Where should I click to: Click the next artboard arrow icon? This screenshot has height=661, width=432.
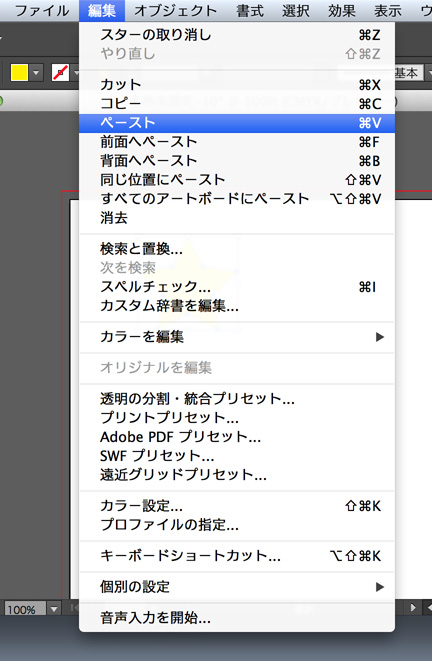point(413,607)
